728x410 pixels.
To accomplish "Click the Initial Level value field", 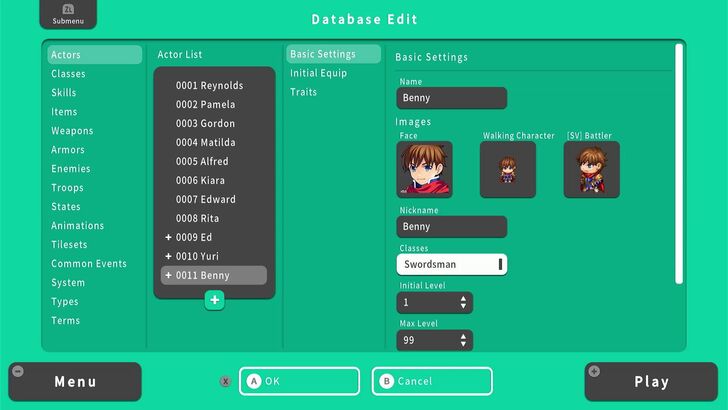I will coord(435,303).
